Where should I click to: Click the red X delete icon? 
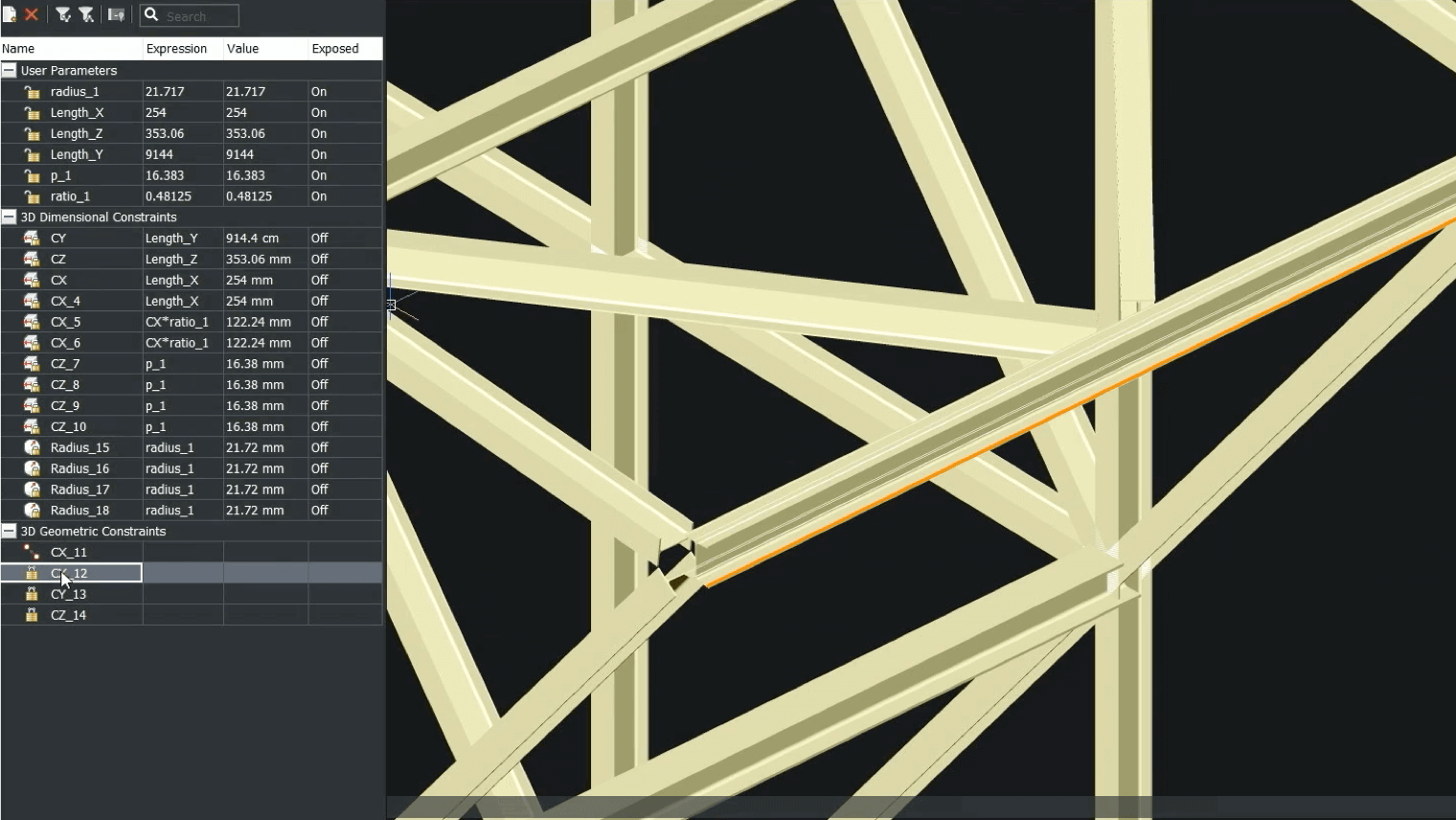(32, 15)
